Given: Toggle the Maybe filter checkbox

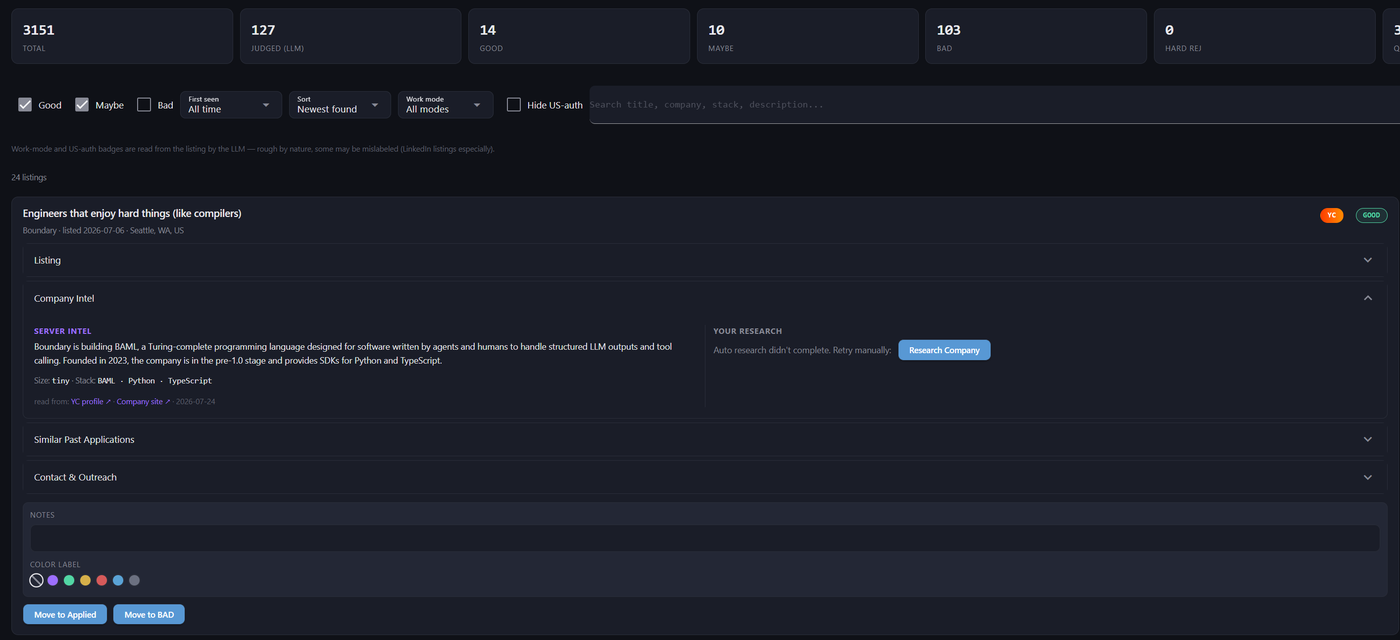Looking at the screenshot, I should pyautogui.click(x=82, y=105).
